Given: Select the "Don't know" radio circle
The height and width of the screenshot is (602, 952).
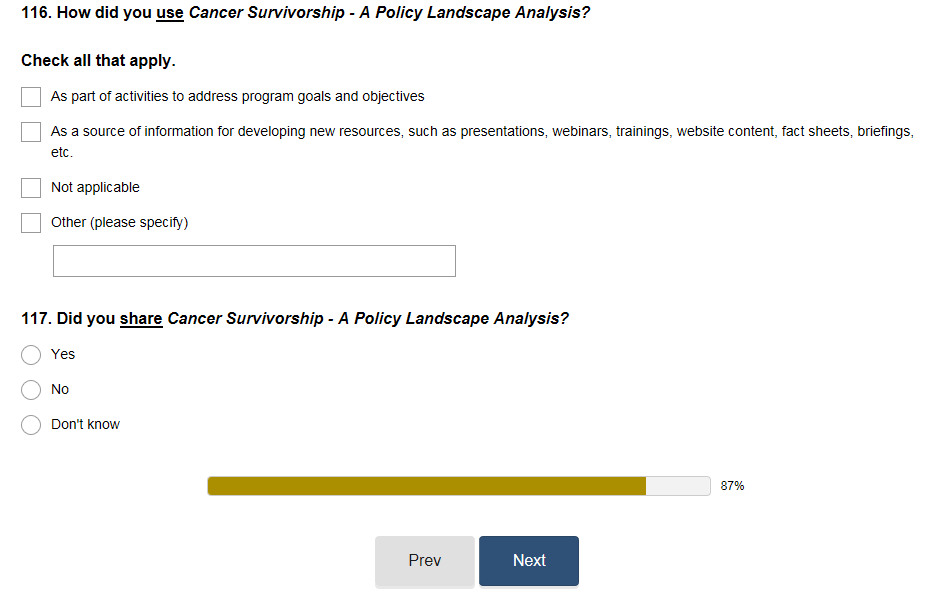Looking at the screenshot, I should [x=31, y=425].
